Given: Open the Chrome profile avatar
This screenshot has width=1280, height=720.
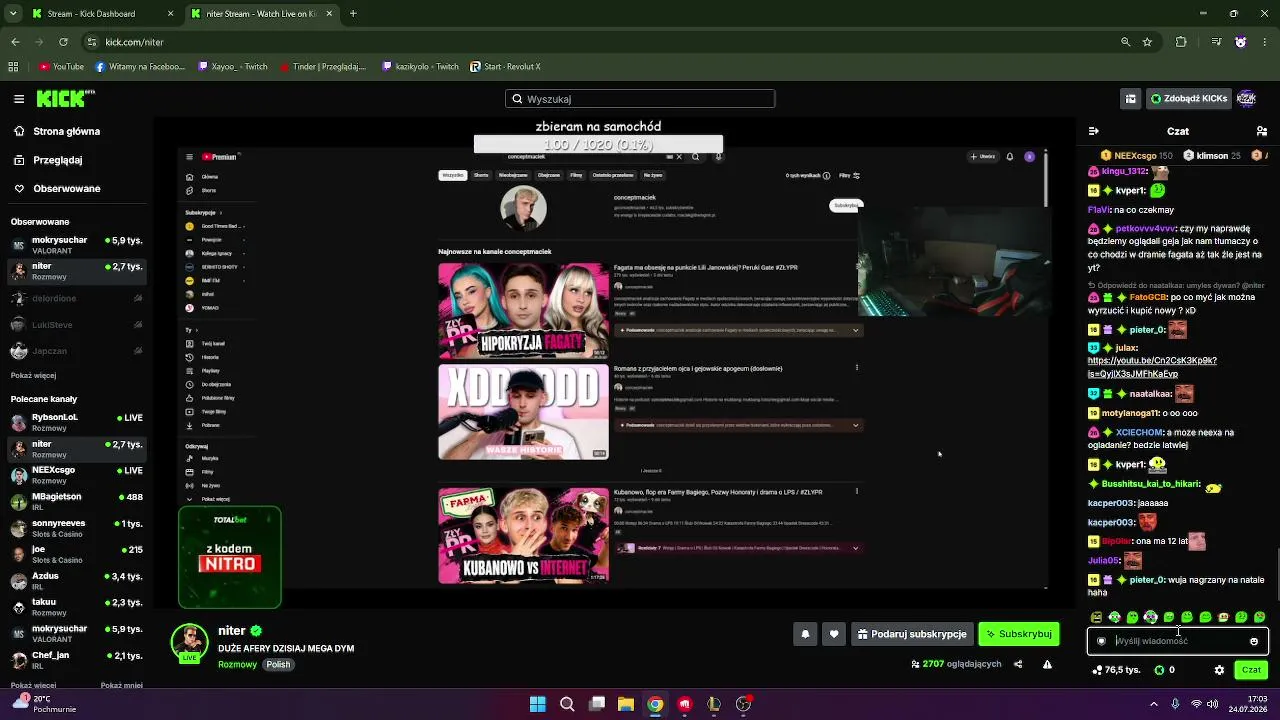Looking at the screenshot, I should [x=1241, y=42].
